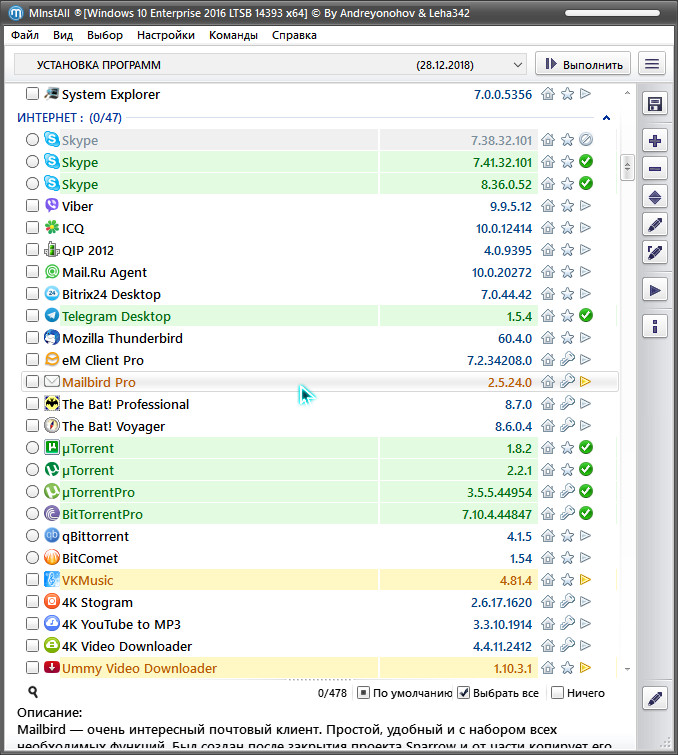Toggle the 'Выбрать все' checkbox

coord(464,693)
